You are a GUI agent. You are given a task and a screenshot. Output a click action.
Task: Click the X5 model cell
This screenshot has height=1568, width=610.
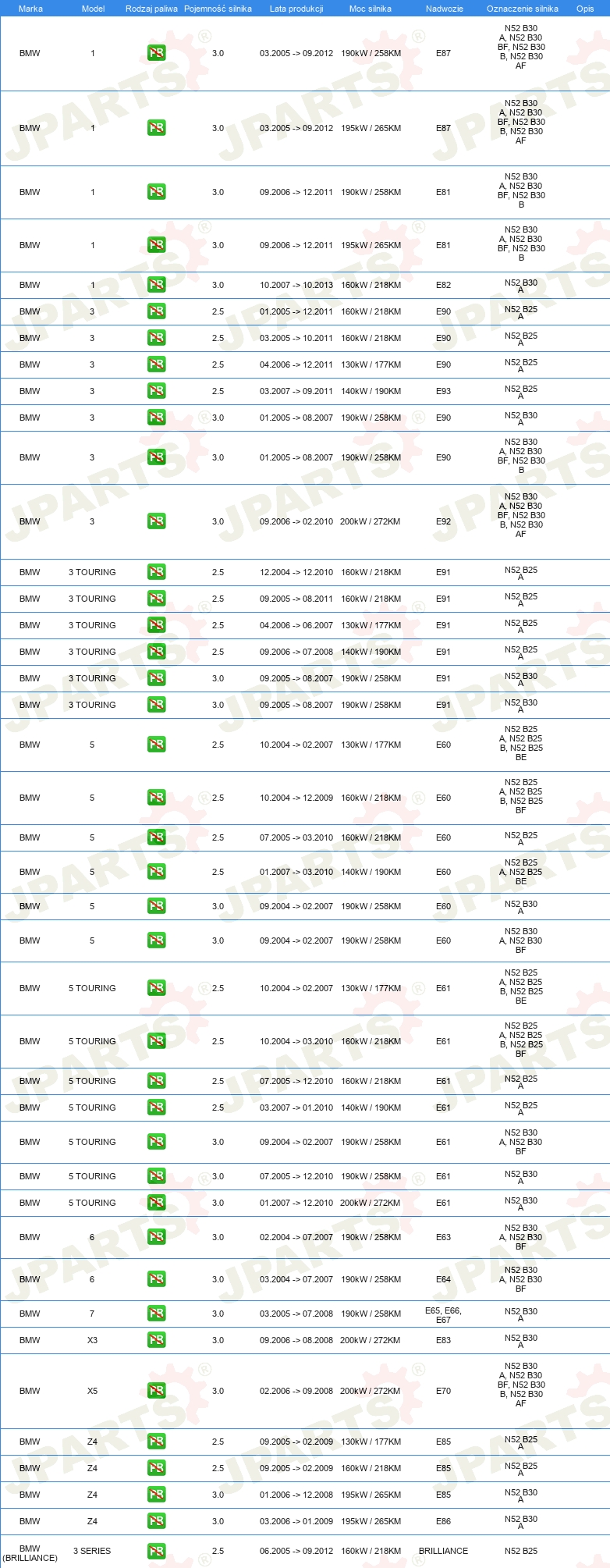coord(92,1391)
